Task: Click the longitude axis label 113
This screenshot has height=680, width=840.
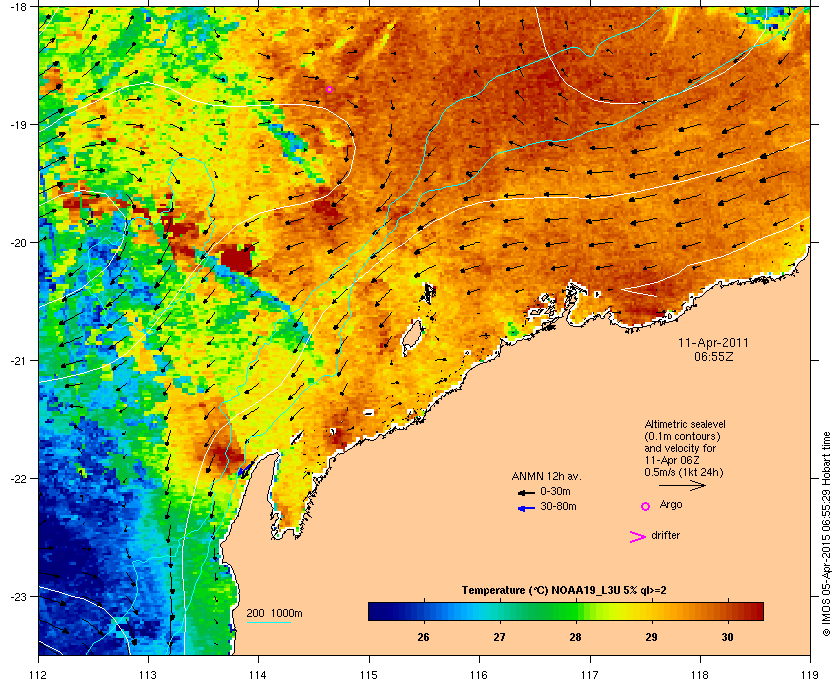Action: click(148, 674)
